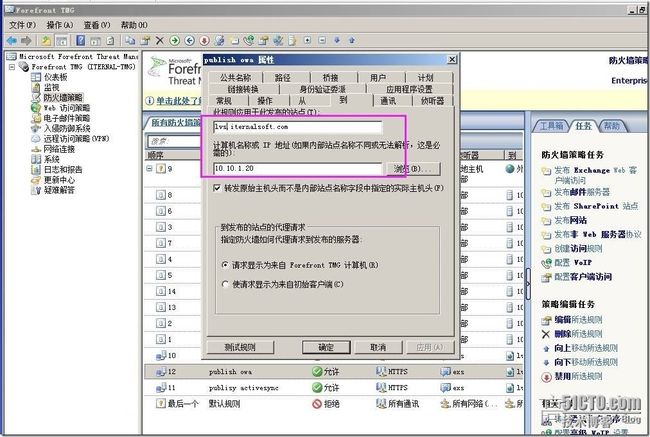Viewport: 650px width, 437px height.
Task: Select 请求显示为来自 Forefront TMG 计算机 radio button
Action: 225,265
